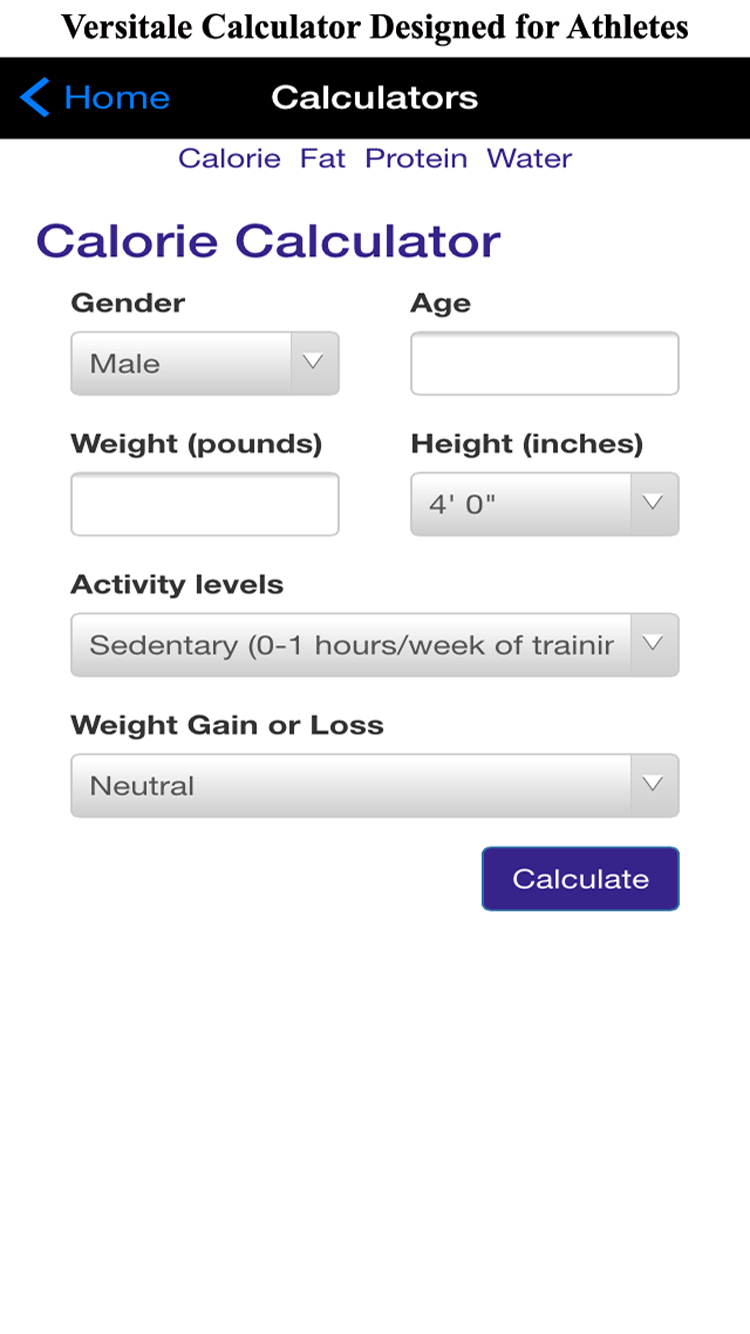The width and height of the screenshot is (750, 1334).
Task: Switch to the Calorie calculator tab
Action: coord(229,159)
